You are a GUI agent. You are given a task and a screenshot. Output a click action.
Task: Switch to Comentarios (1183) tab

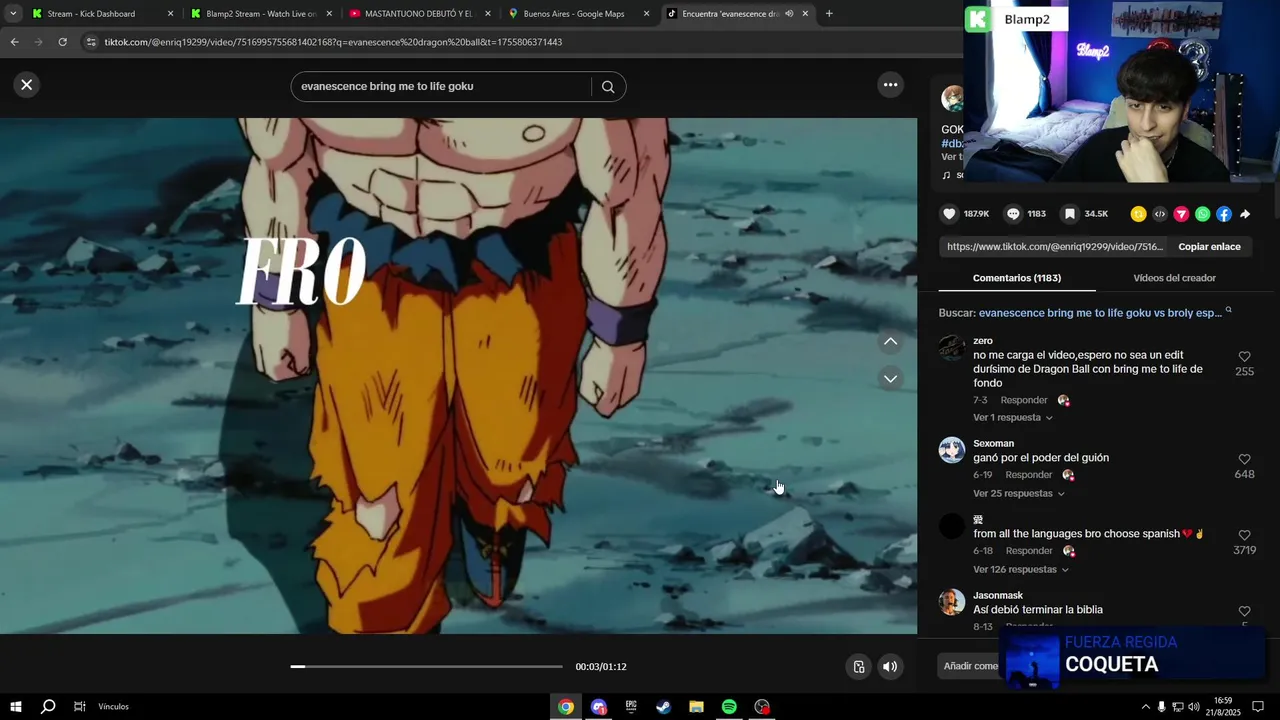click(1017, 278)
